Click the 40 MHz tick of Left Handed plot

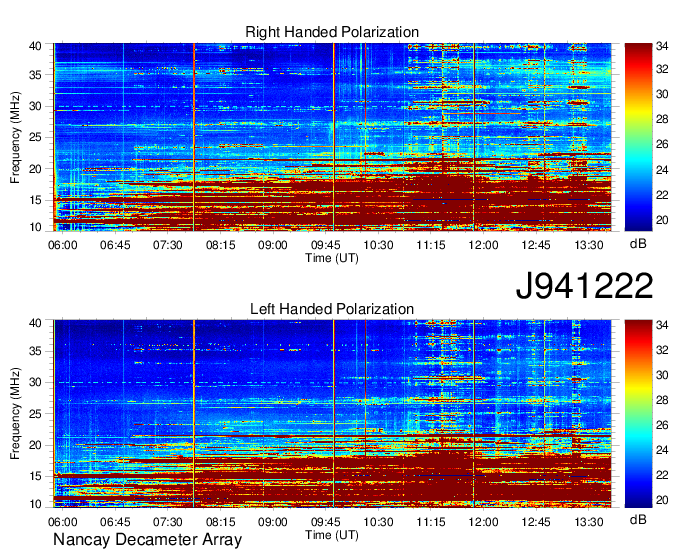[36, 323]
